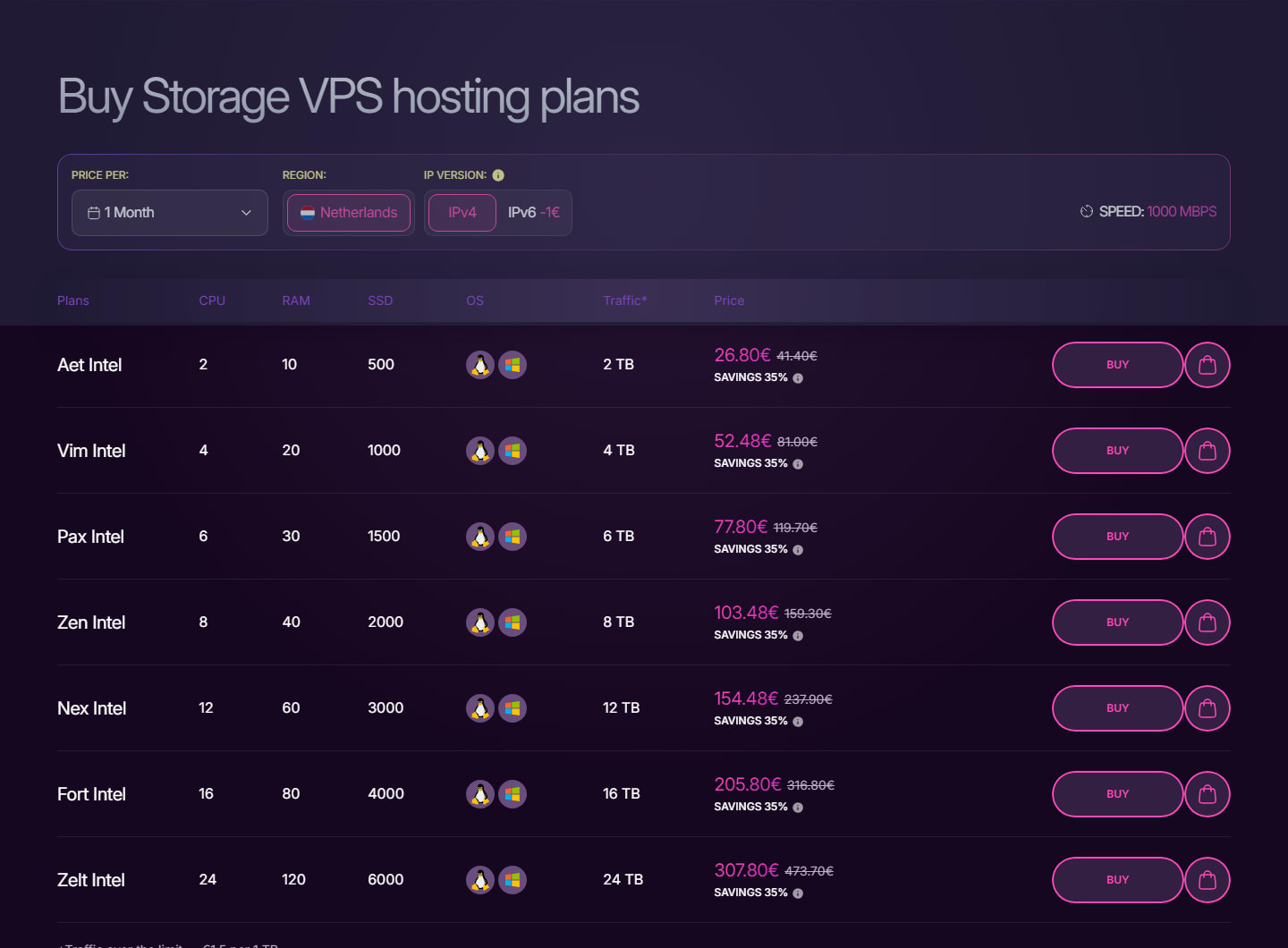Click the Nex Intel plan name

pyautogui.click(x=92, y=708)
